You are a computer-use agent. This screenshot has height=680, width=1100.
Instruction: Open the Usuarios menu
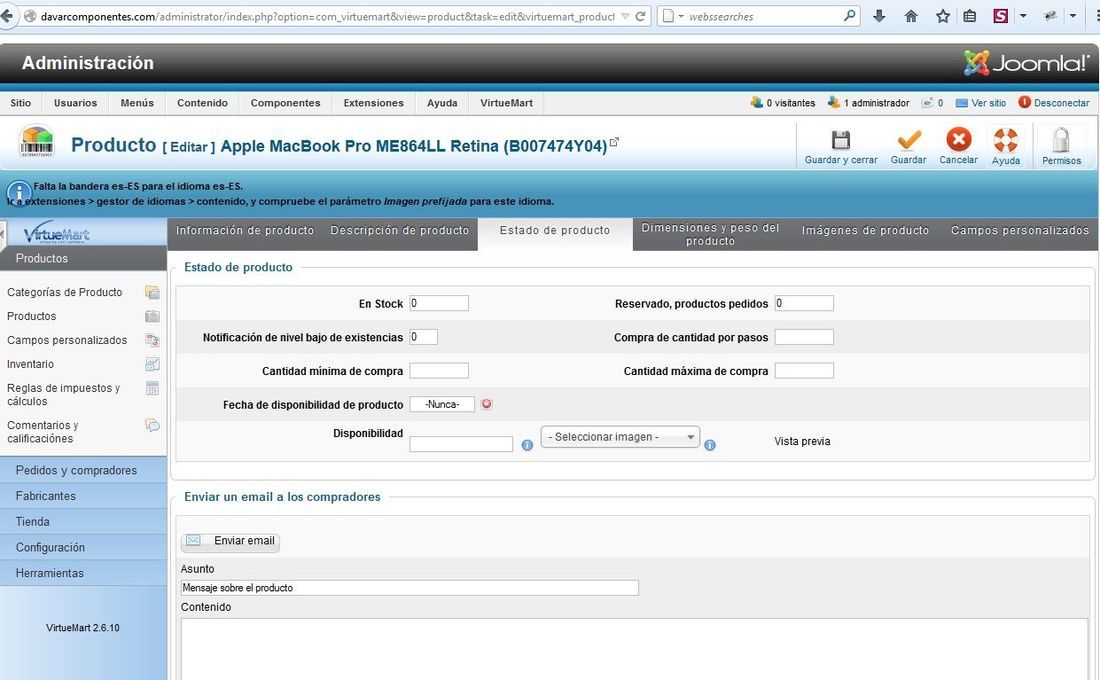76,103
